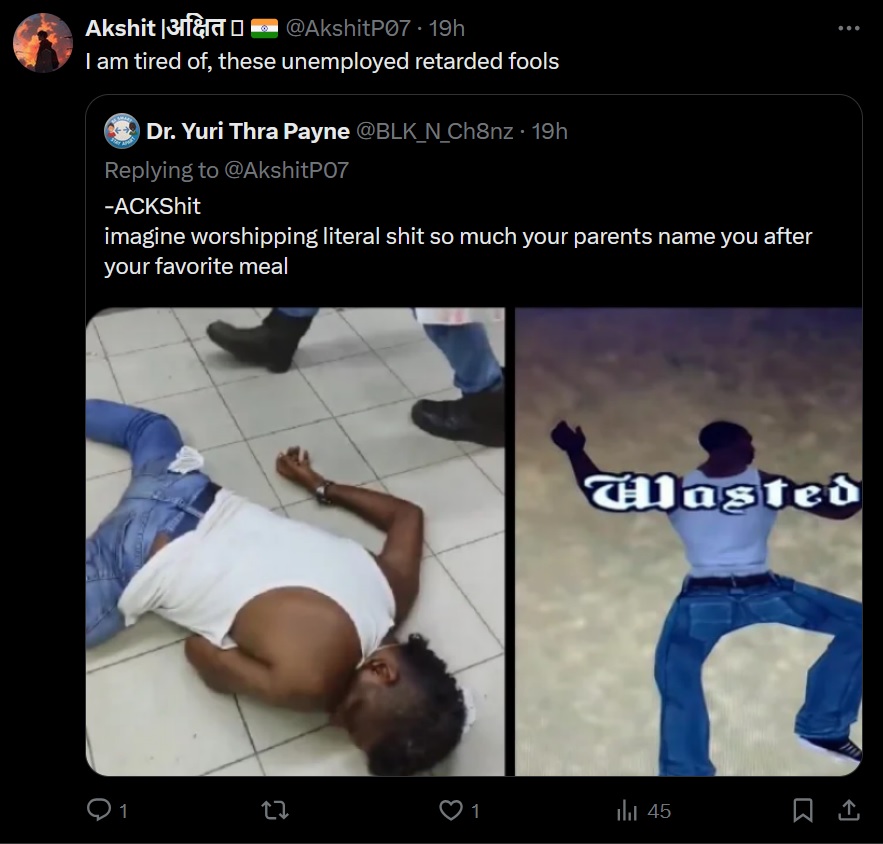Open the left image of man on floor

pos(295,542)
